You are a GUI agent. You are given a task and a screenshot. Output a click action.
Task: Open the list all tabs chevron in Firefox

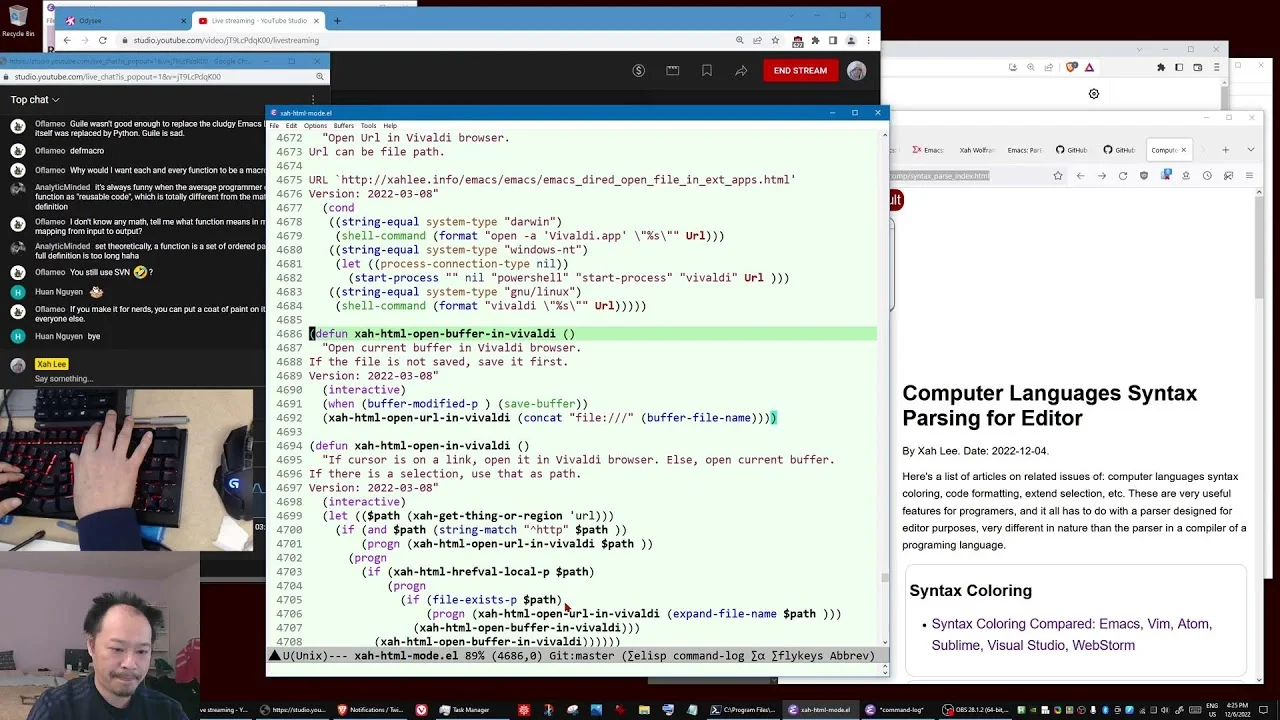point(1250,150)
